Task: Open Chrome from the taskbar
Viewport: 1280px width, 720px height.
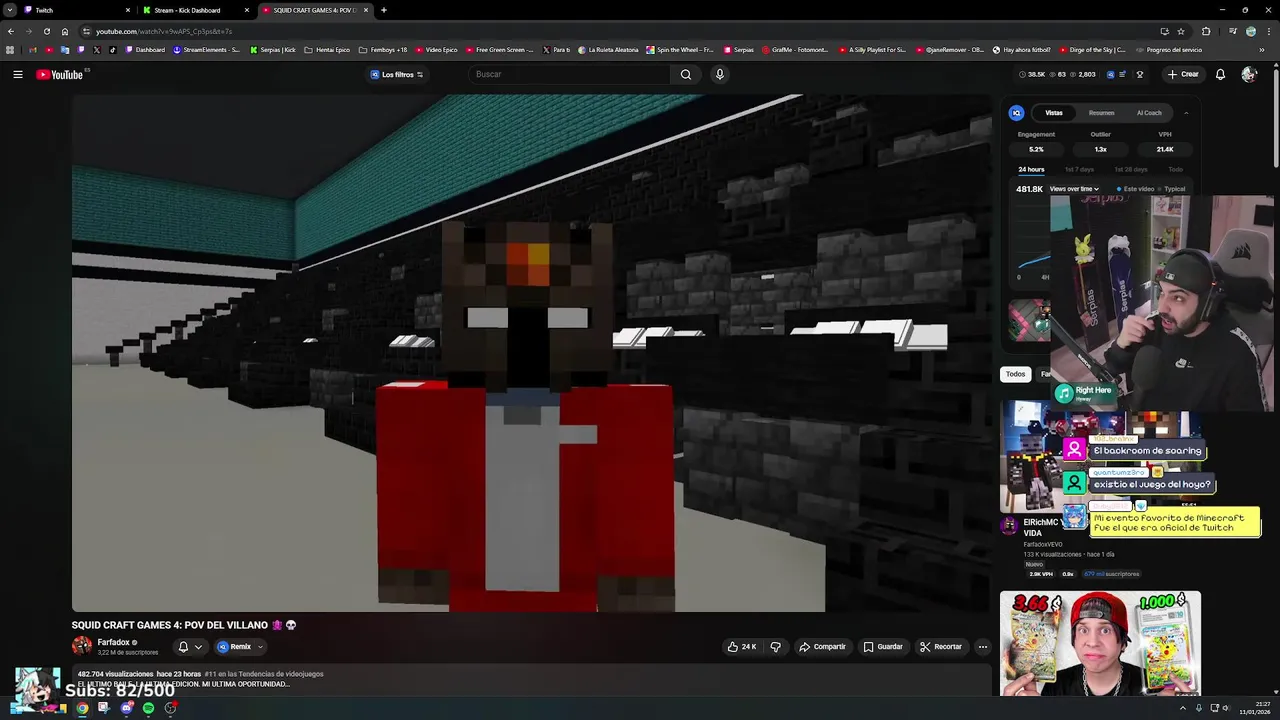Action: click(x=82, y=708)
